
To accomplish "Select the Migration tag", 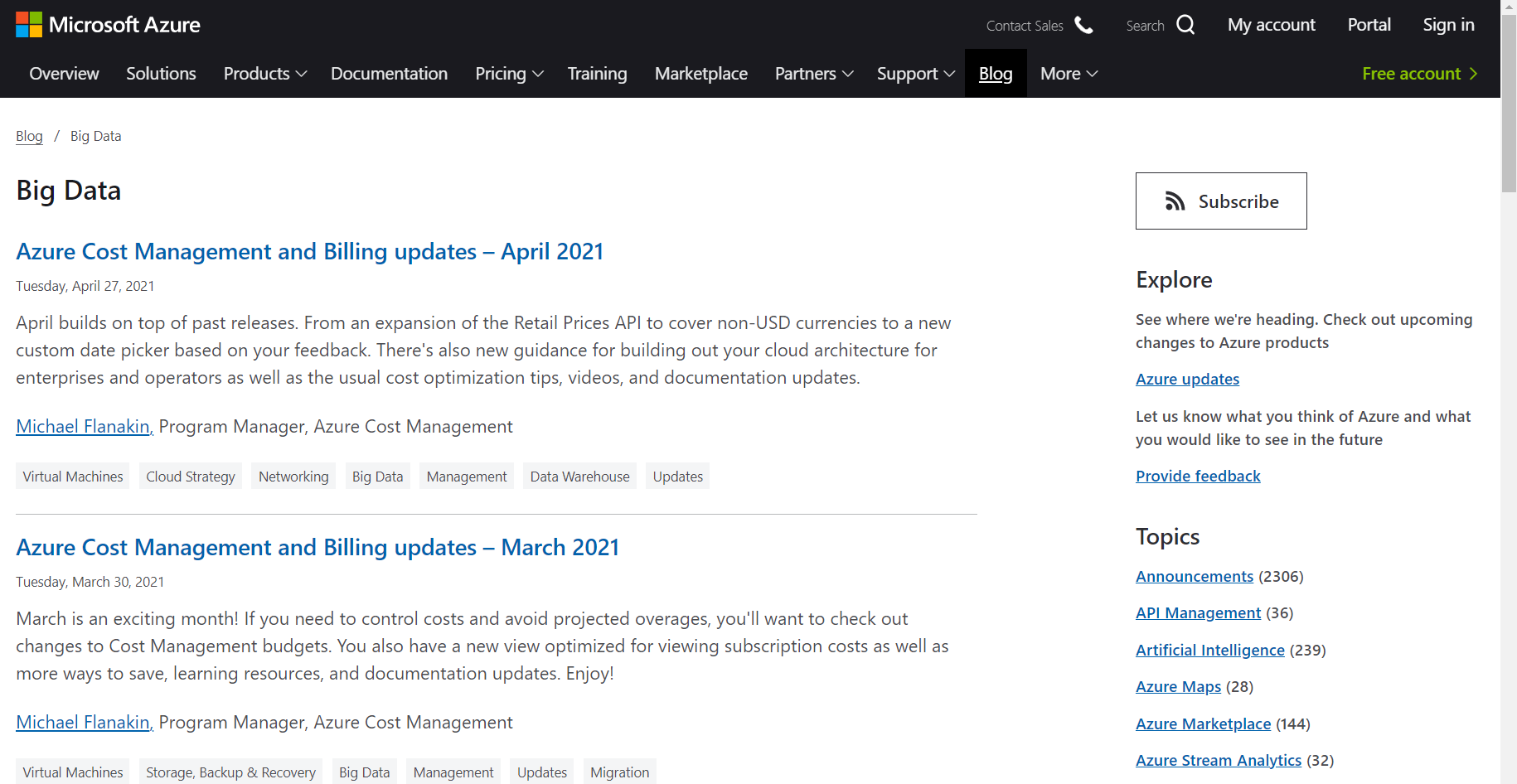I will tap(620, 772).
